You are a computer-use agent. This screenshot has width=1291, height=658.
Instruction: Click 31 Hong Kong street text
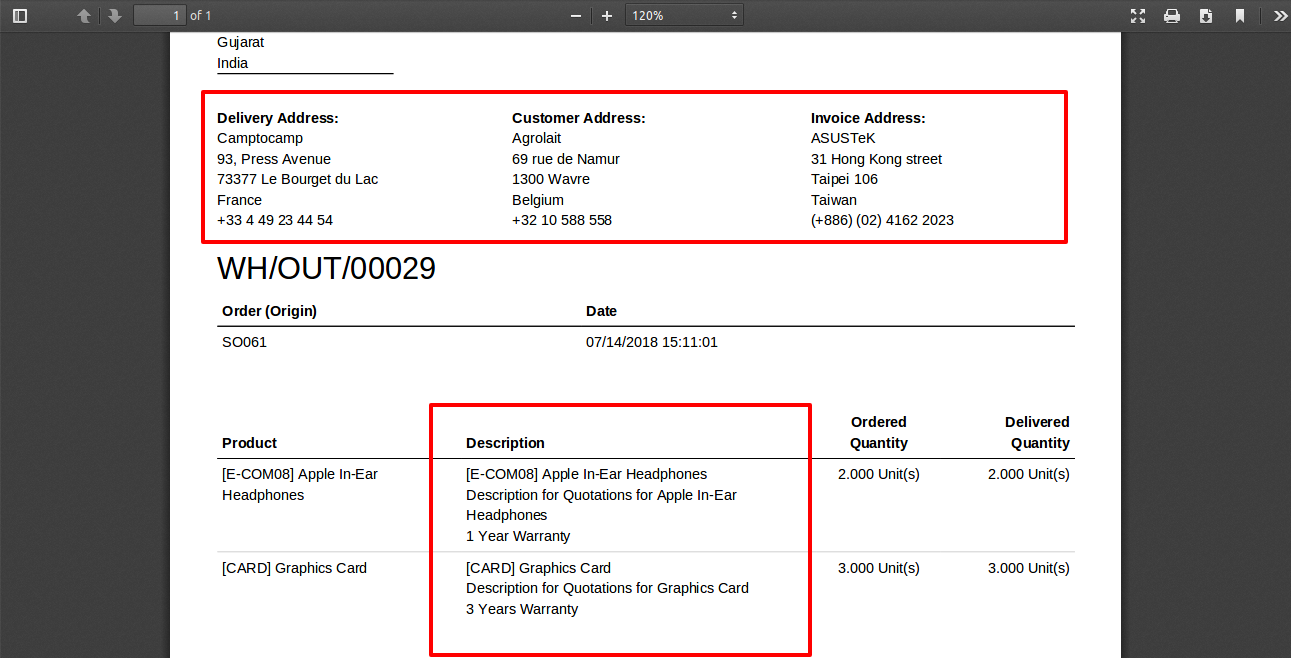pyautogui.click(x=876, y=159)
